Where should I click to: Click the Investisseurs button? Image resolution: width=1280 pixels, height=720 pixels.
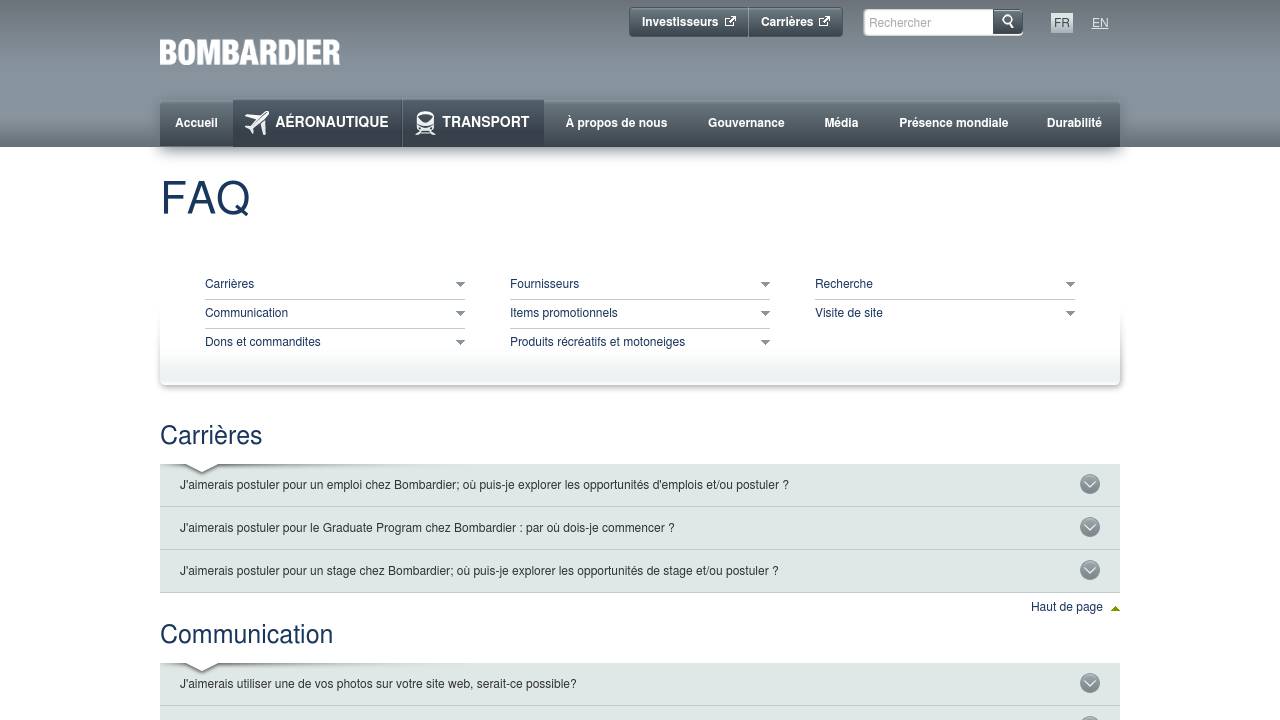tap(689, 22)
